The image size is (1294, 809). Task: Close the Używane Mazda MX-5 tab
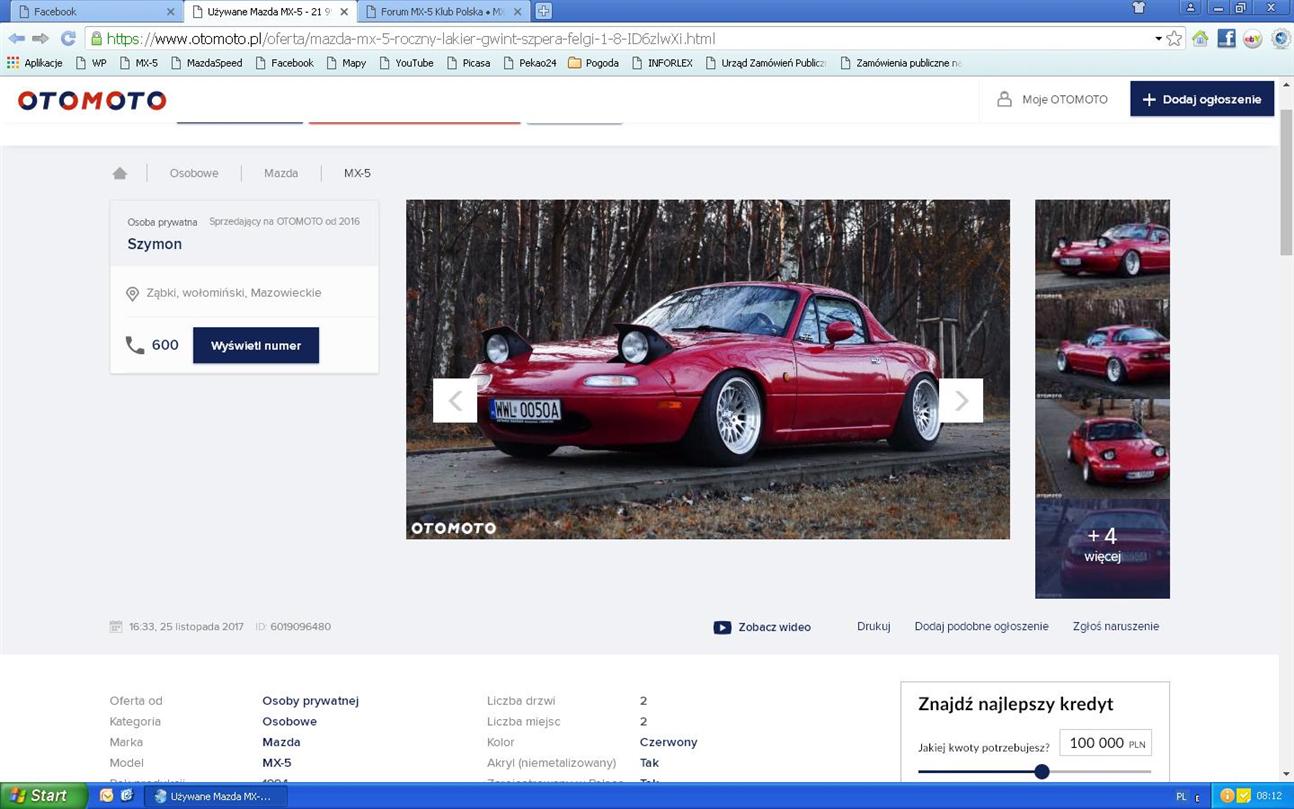(344, 12)
